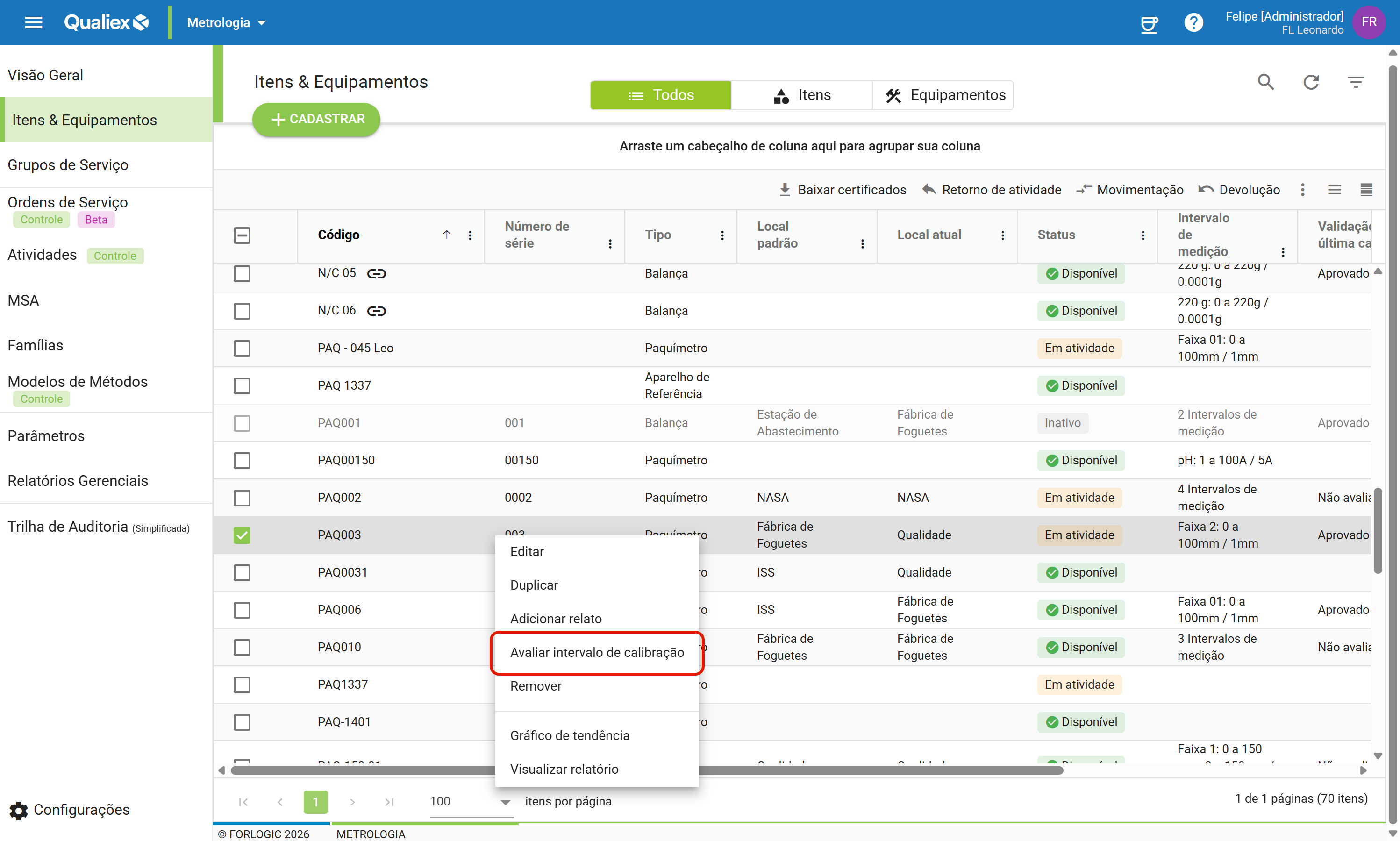
Task: Open Gráfico de tendência
Action: (x=597, y=735)
